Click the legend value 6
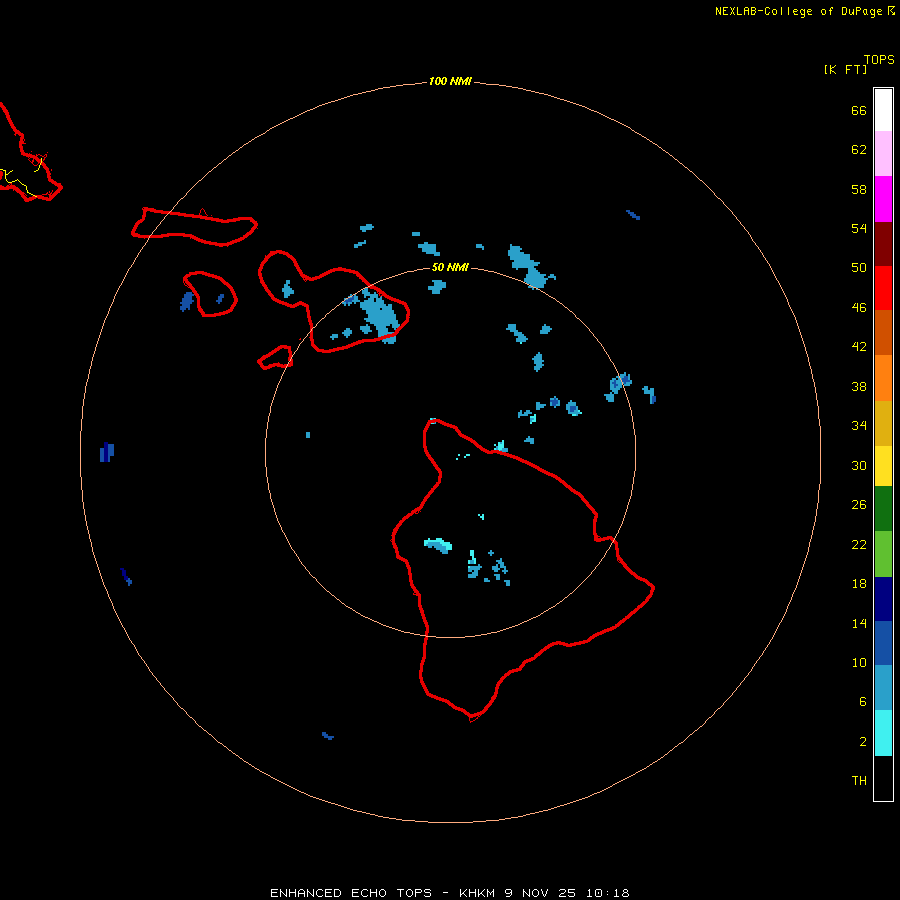The image size is (900, 900). [863, 701]
